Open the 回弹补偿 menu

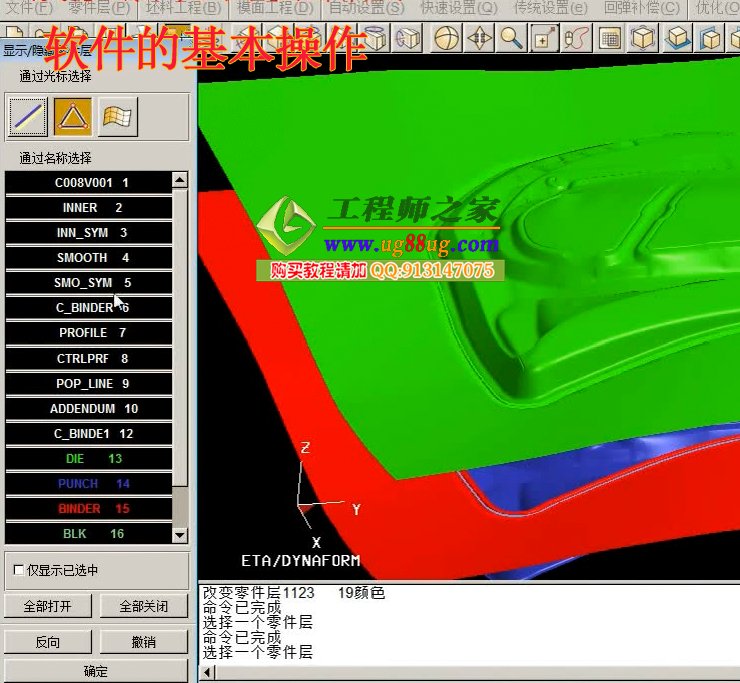[642, 8]
